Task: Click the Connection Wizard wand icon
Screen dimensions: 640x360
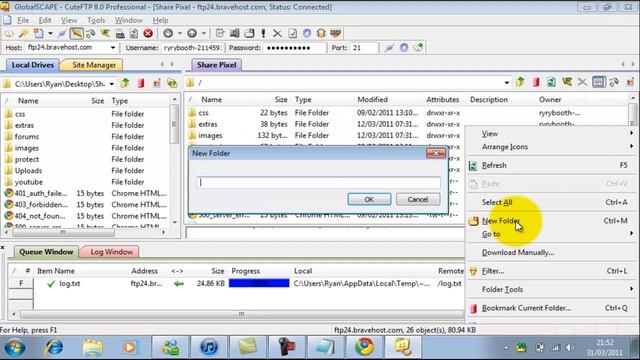Action: pyautogui.click(x=24, y=33)
